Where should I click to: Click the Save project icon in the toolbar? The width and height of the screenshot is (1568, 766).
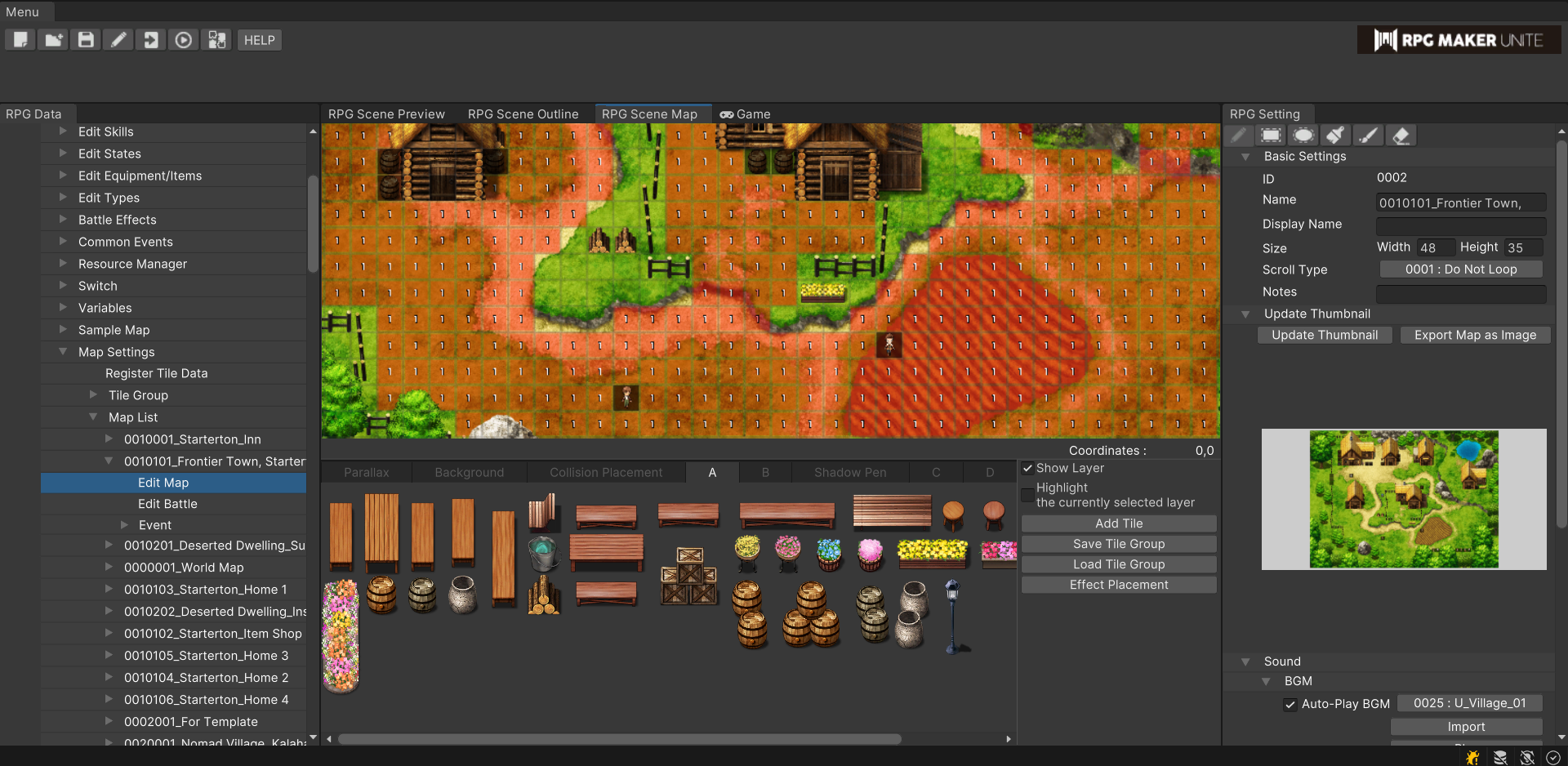pos(85,39)
